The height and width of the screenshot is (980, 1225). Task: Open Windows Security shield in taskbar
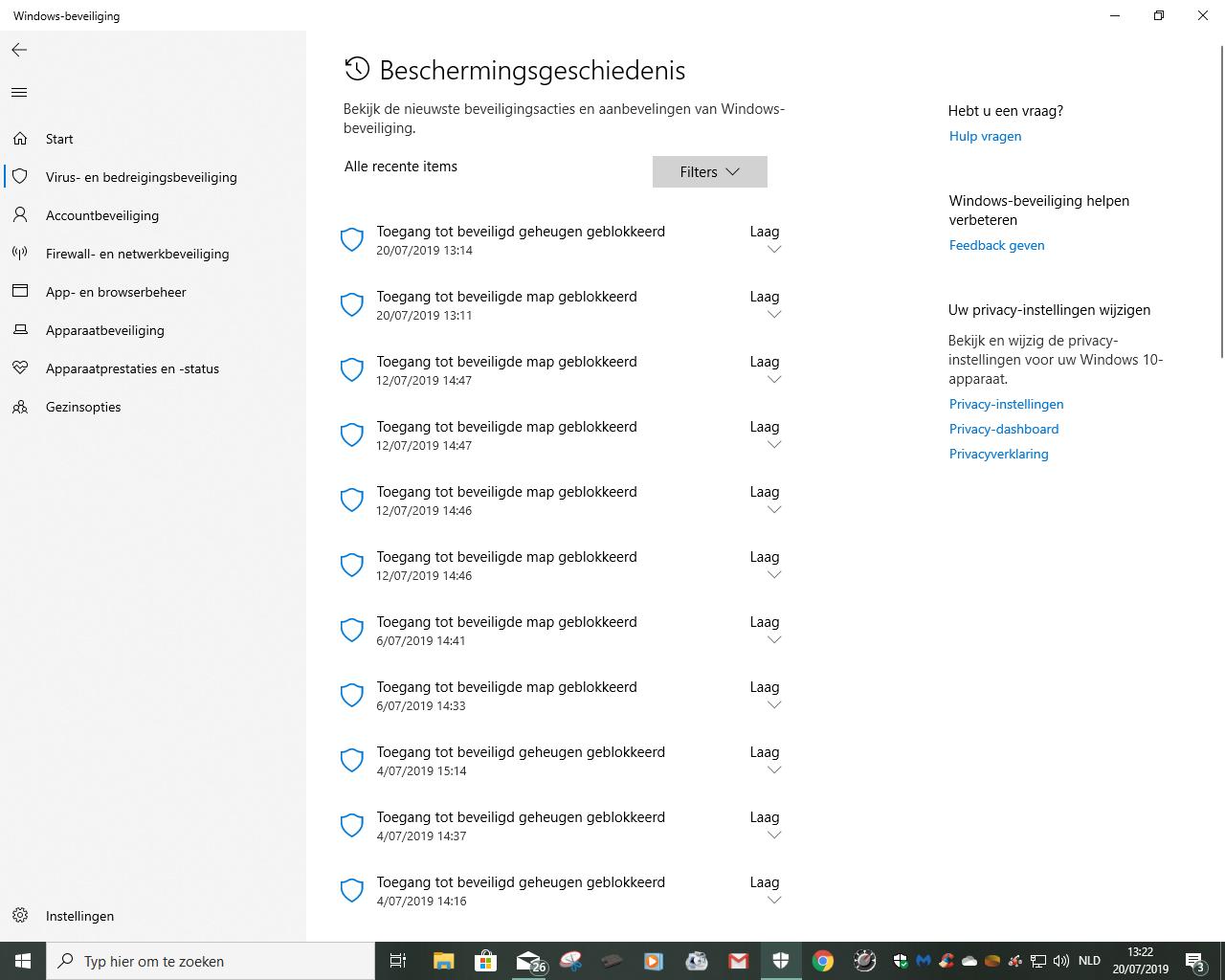781,961
